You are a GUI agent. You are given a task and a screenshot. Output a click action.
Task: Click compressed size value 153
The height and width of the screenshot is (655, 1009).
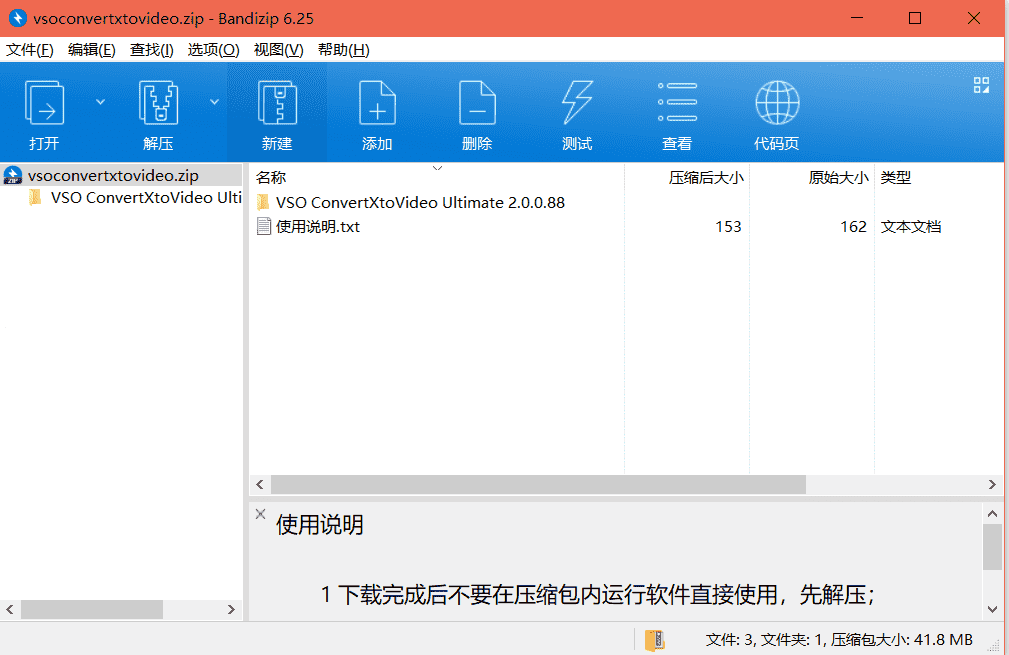pos(728,226)
